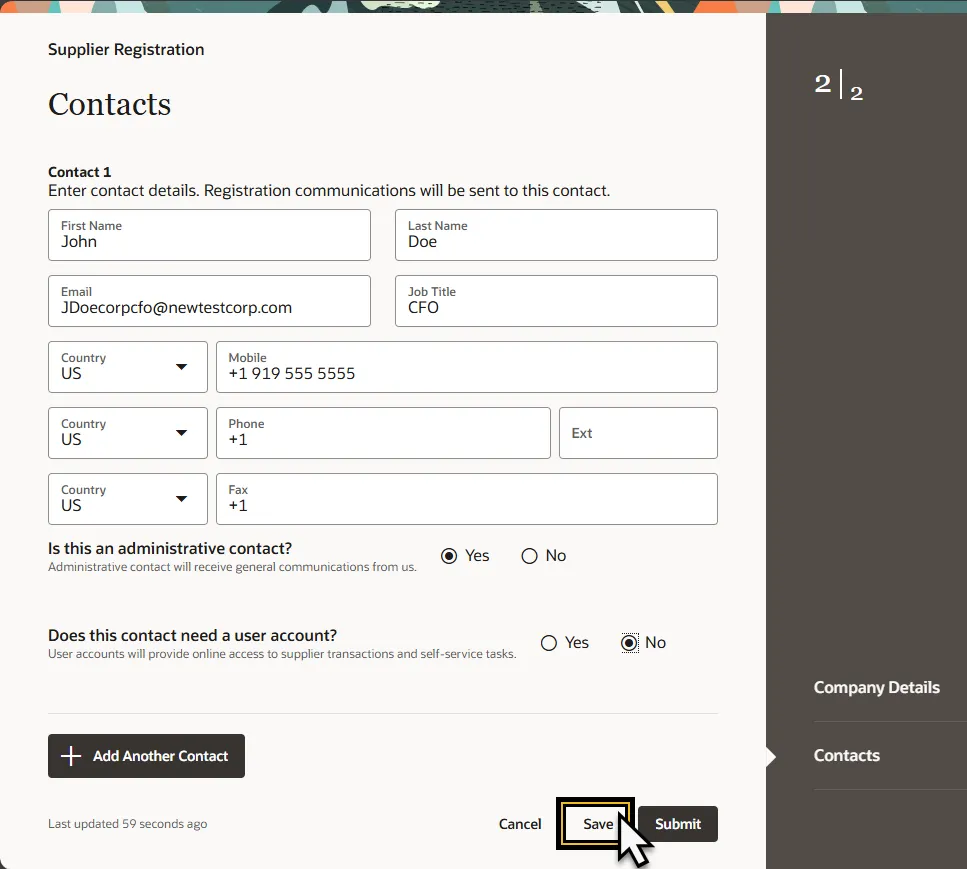Submit the supplier registration
The image size is (967, 869).
click(677, 824)
